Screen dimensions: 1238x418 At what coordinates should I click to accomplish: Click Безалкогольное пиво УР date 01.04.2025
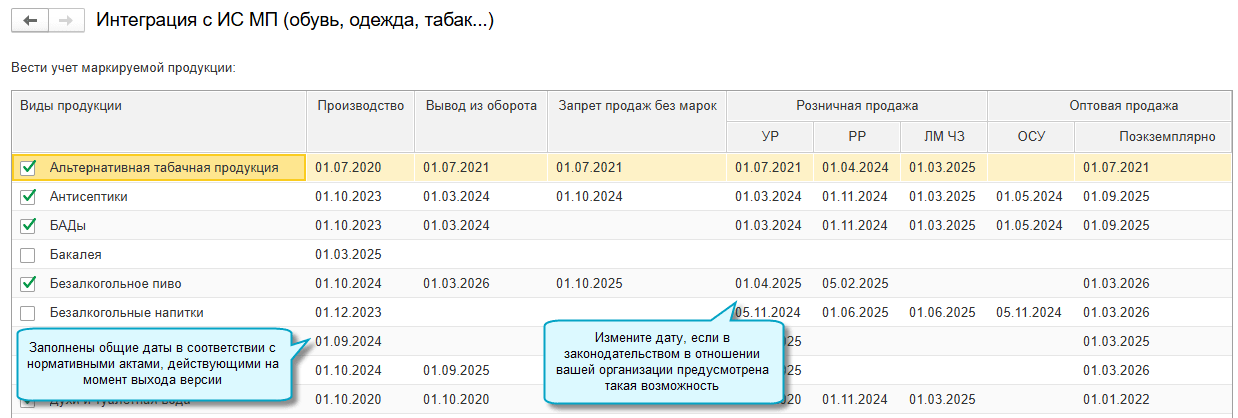point(768,284)
